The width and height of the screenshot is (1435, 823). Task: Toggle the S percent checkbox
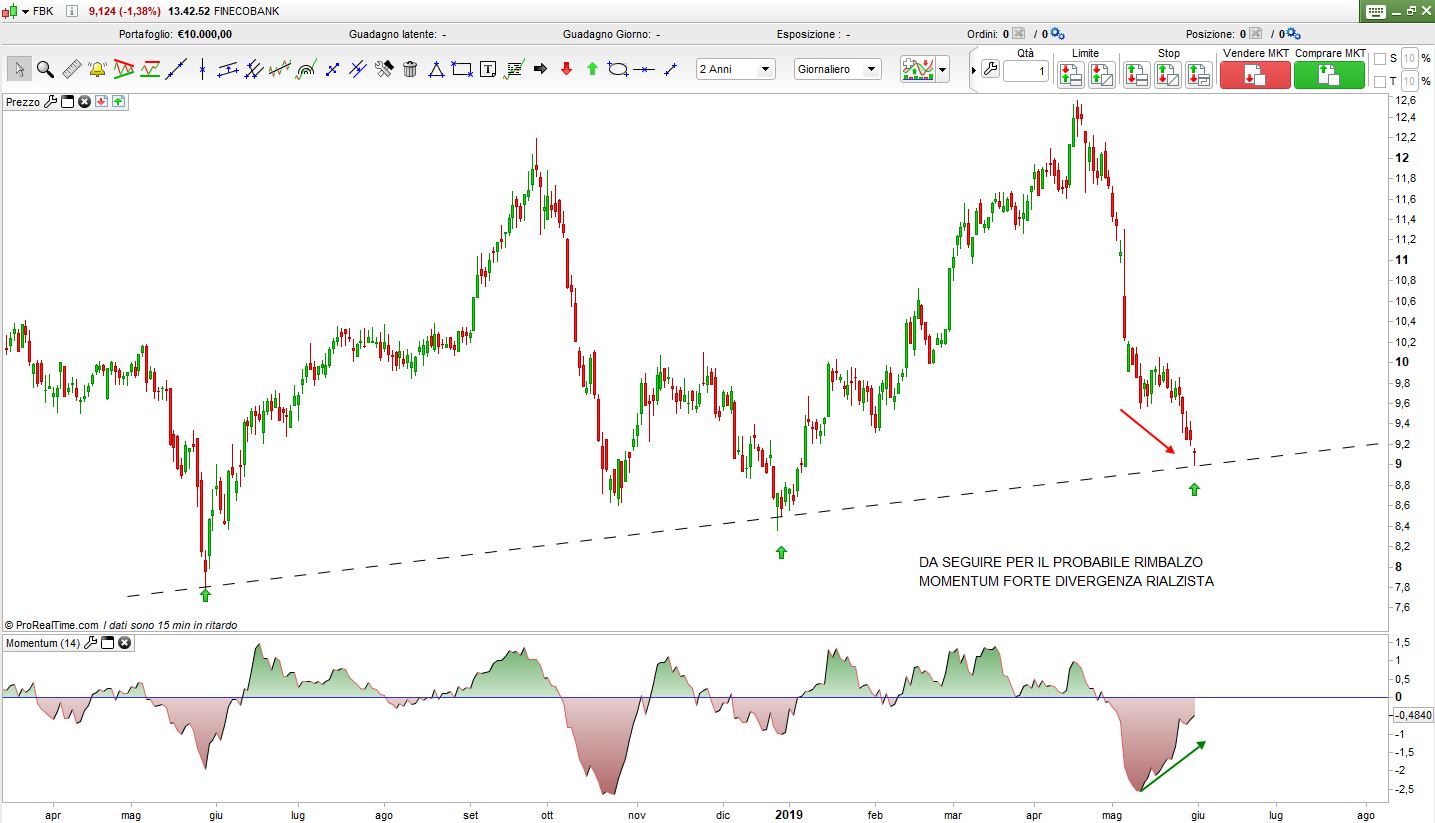coord(1380,58)
